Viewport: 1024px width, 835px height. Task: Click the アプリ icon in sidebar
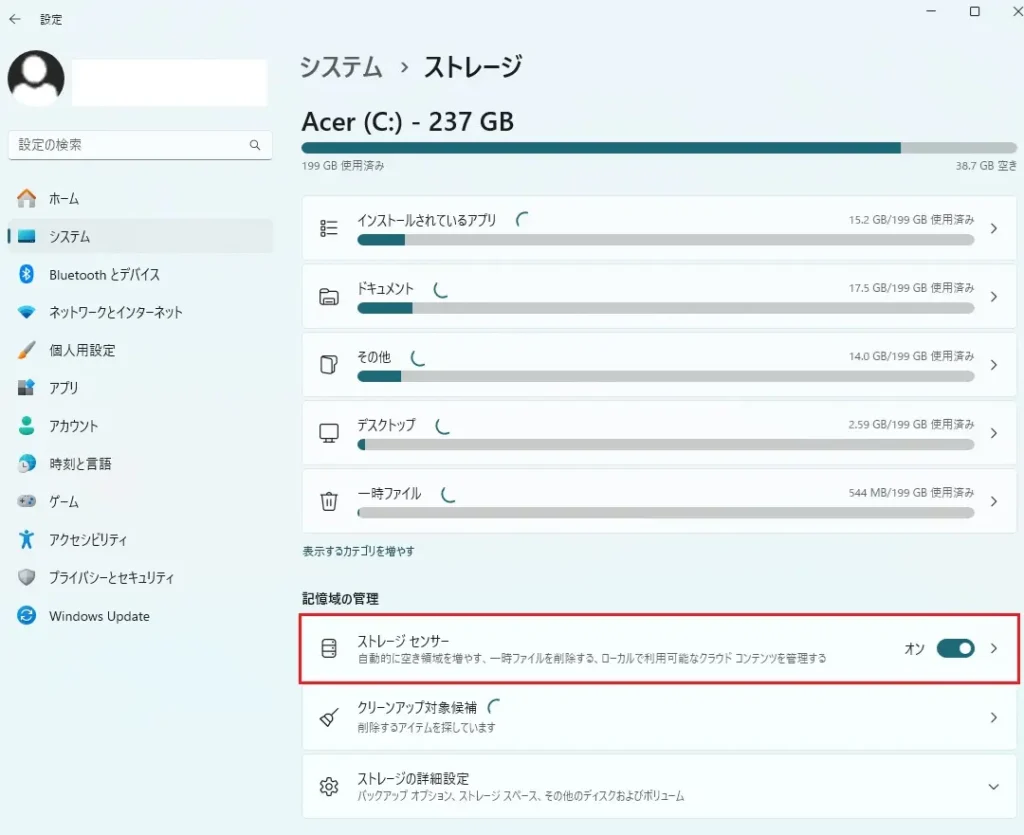pyautogui.click(x=27, y=388)
